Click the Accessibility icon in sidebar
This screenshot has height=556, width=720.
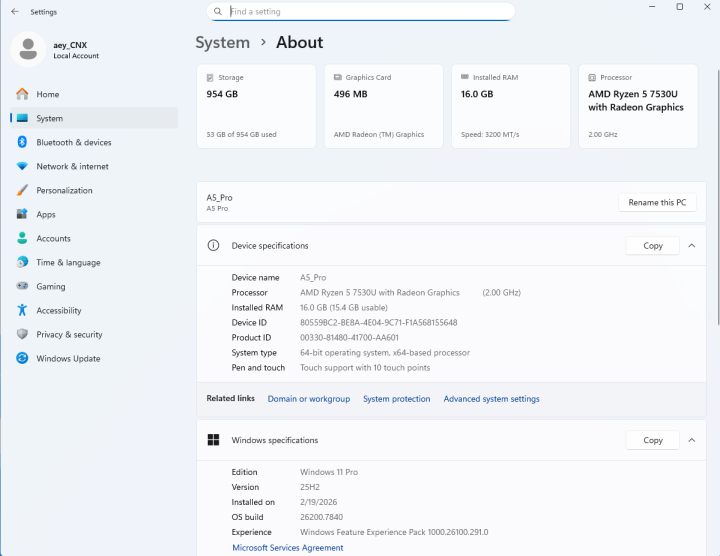(22, 310)
